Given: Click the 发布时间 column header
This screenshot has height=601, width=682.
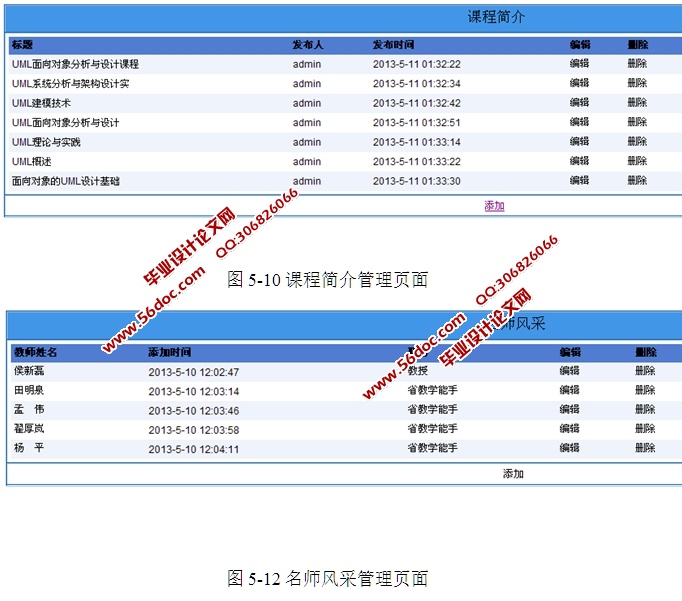Looking at the screenshot, I should pos(393,45).
